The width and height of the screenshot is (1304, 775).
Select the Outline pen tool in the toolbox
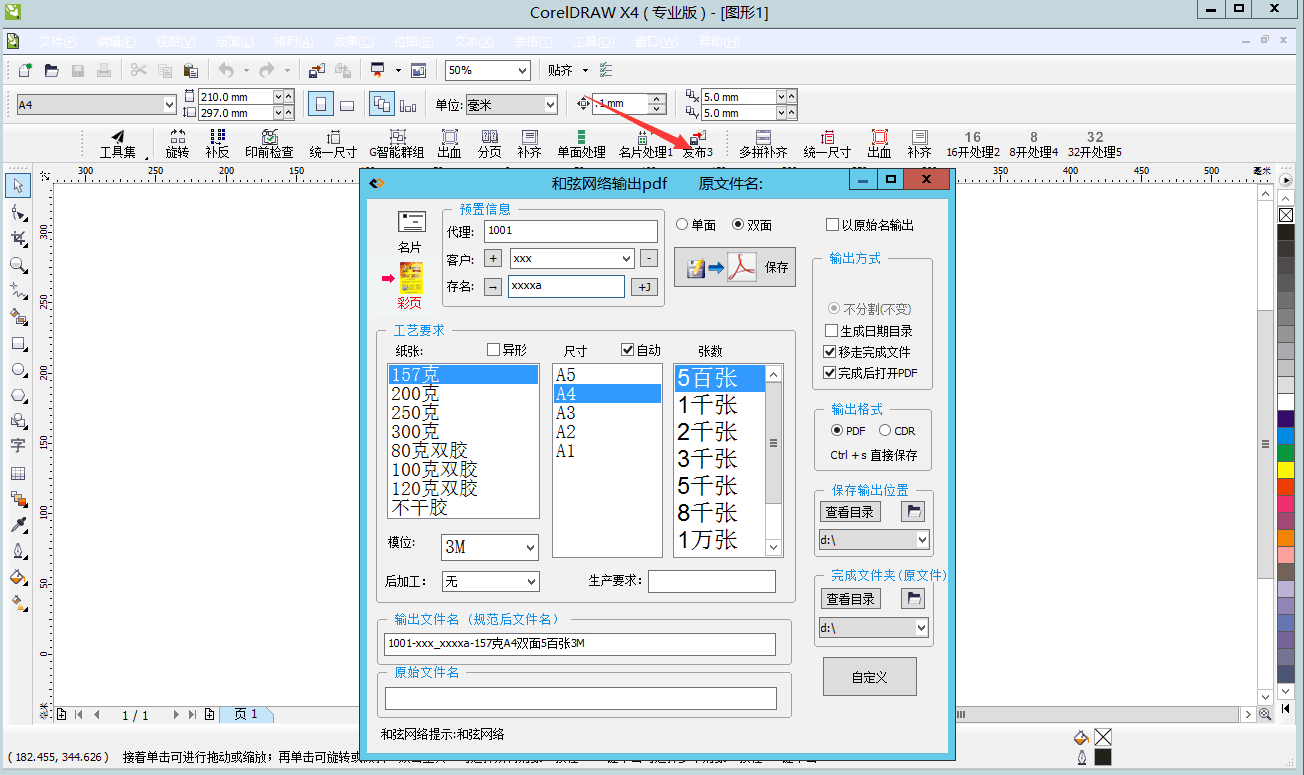point(18,551)
